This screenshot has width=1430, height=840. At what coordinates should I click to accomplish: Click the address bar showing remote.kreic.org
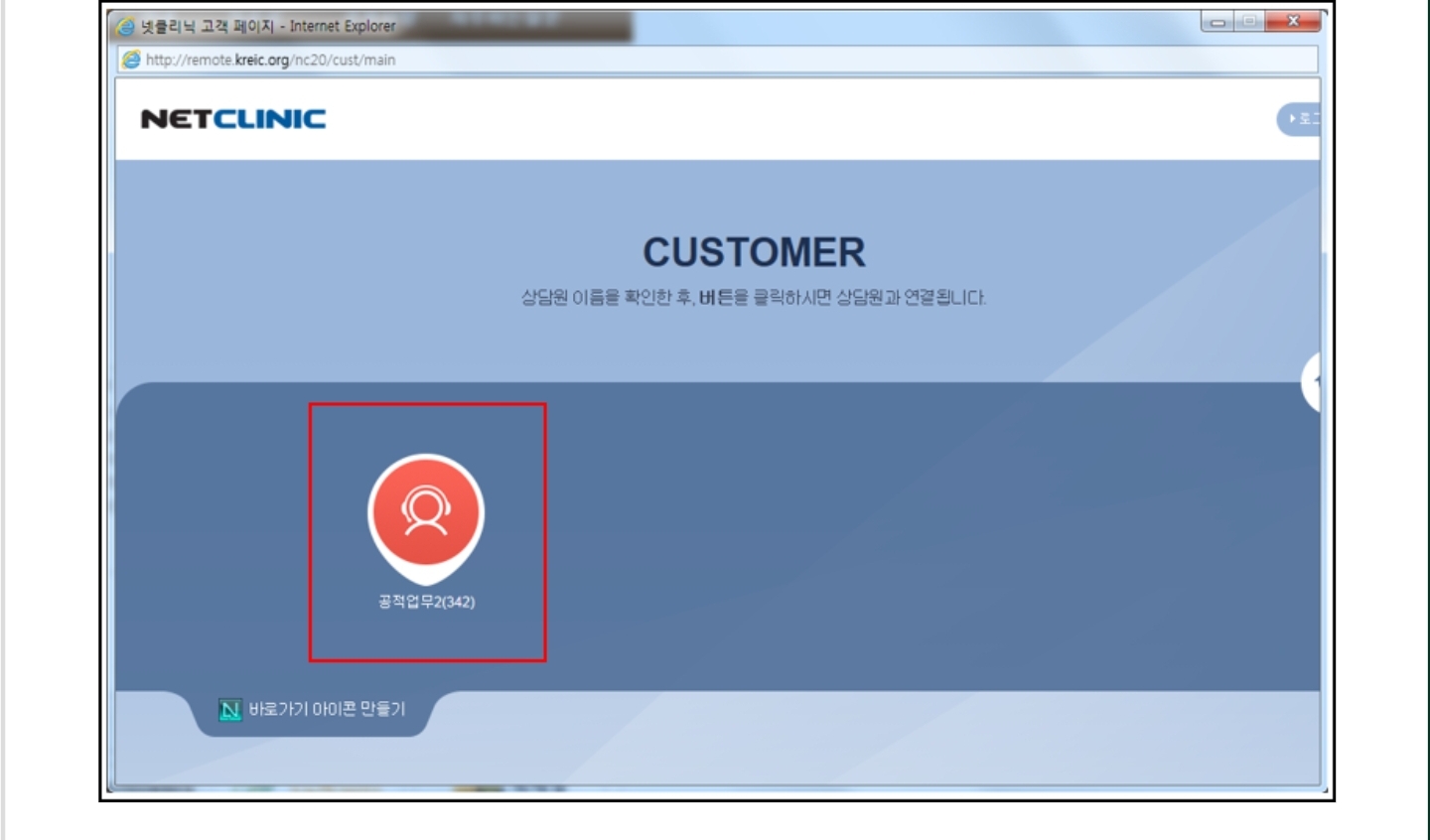pyautogui.click(x=718, y=60)
